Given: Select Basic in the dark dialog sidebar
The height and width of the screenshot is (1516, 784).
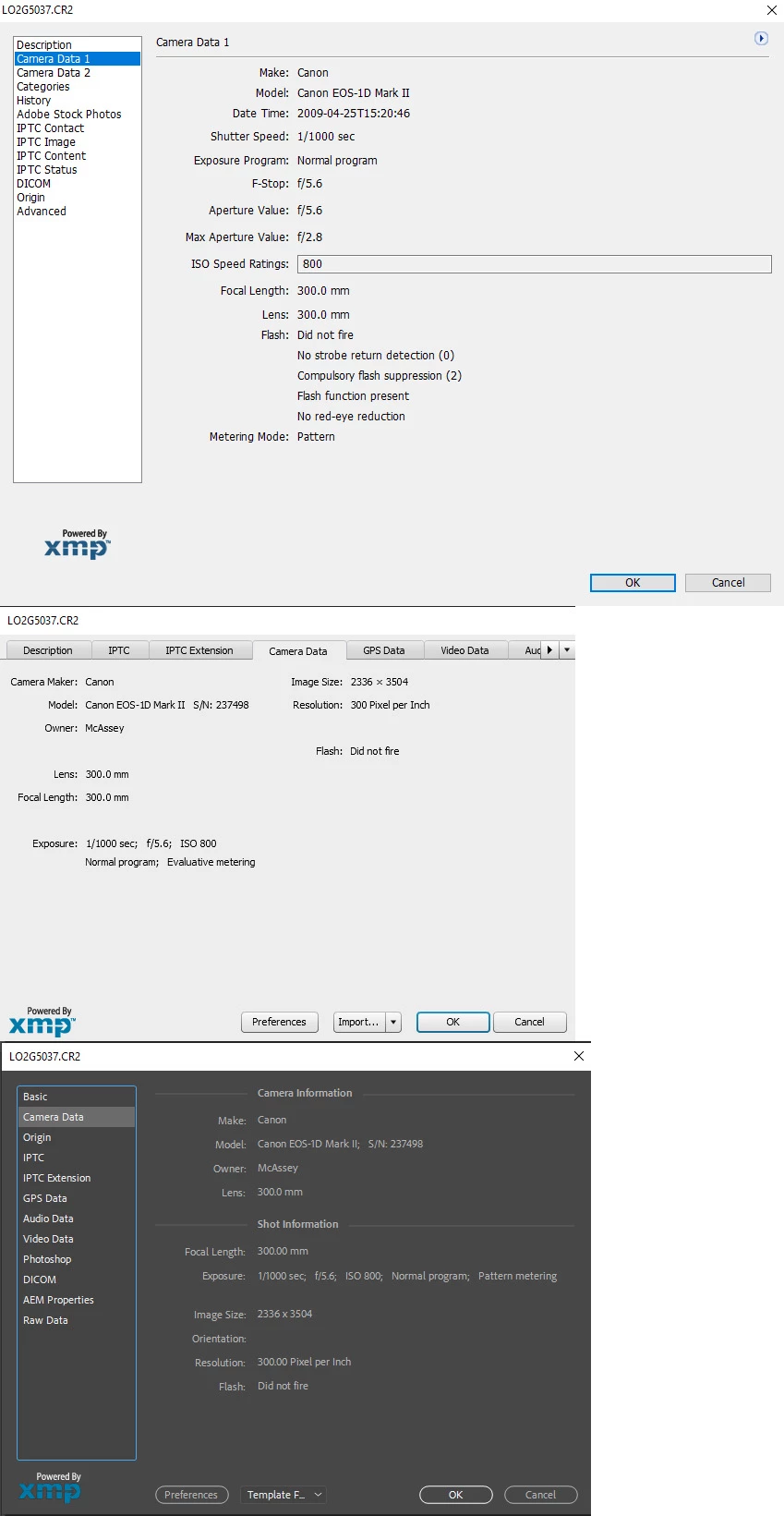Looking at the screenshot, I should tap(77, 1097).
